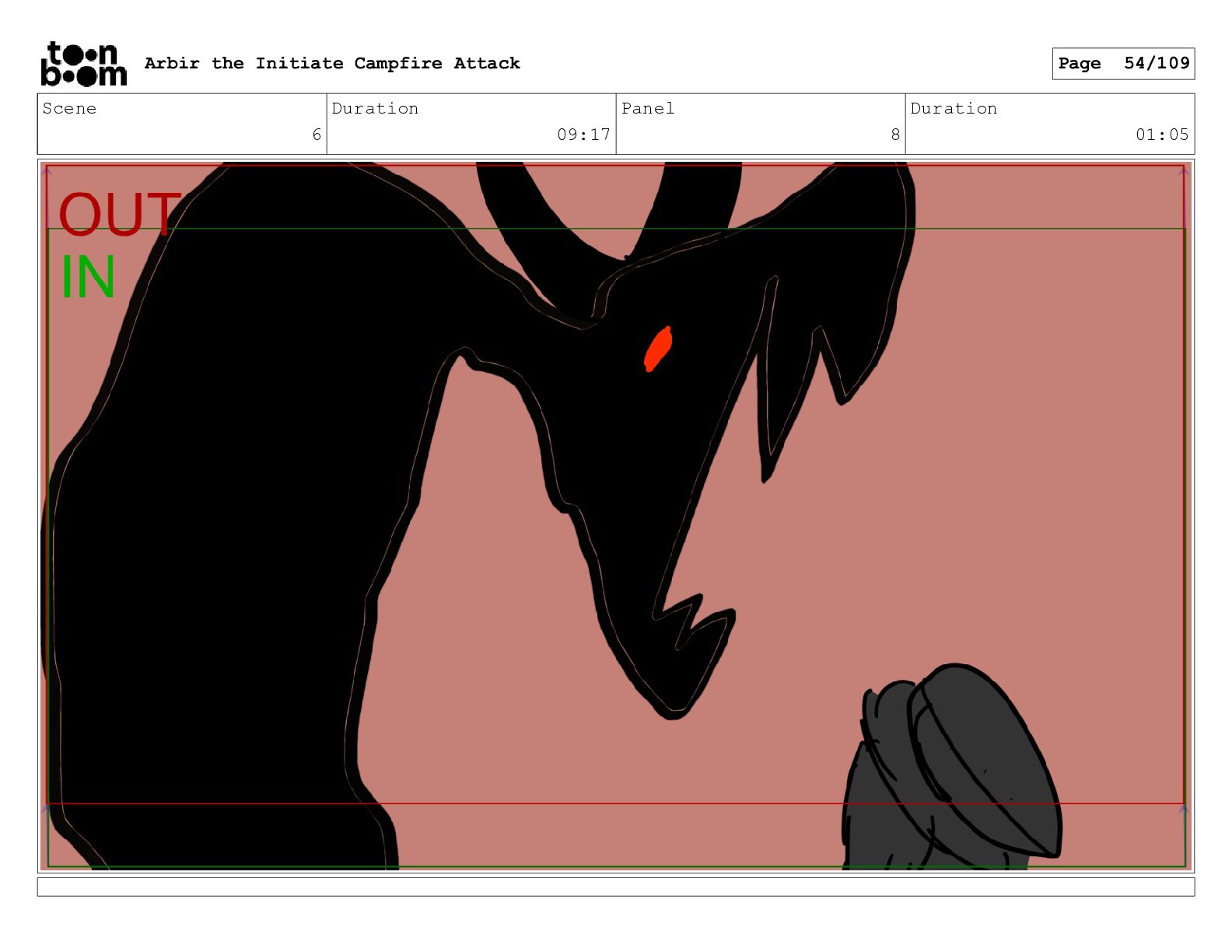Click the 'Panel' header label

(x=648, y=108)
